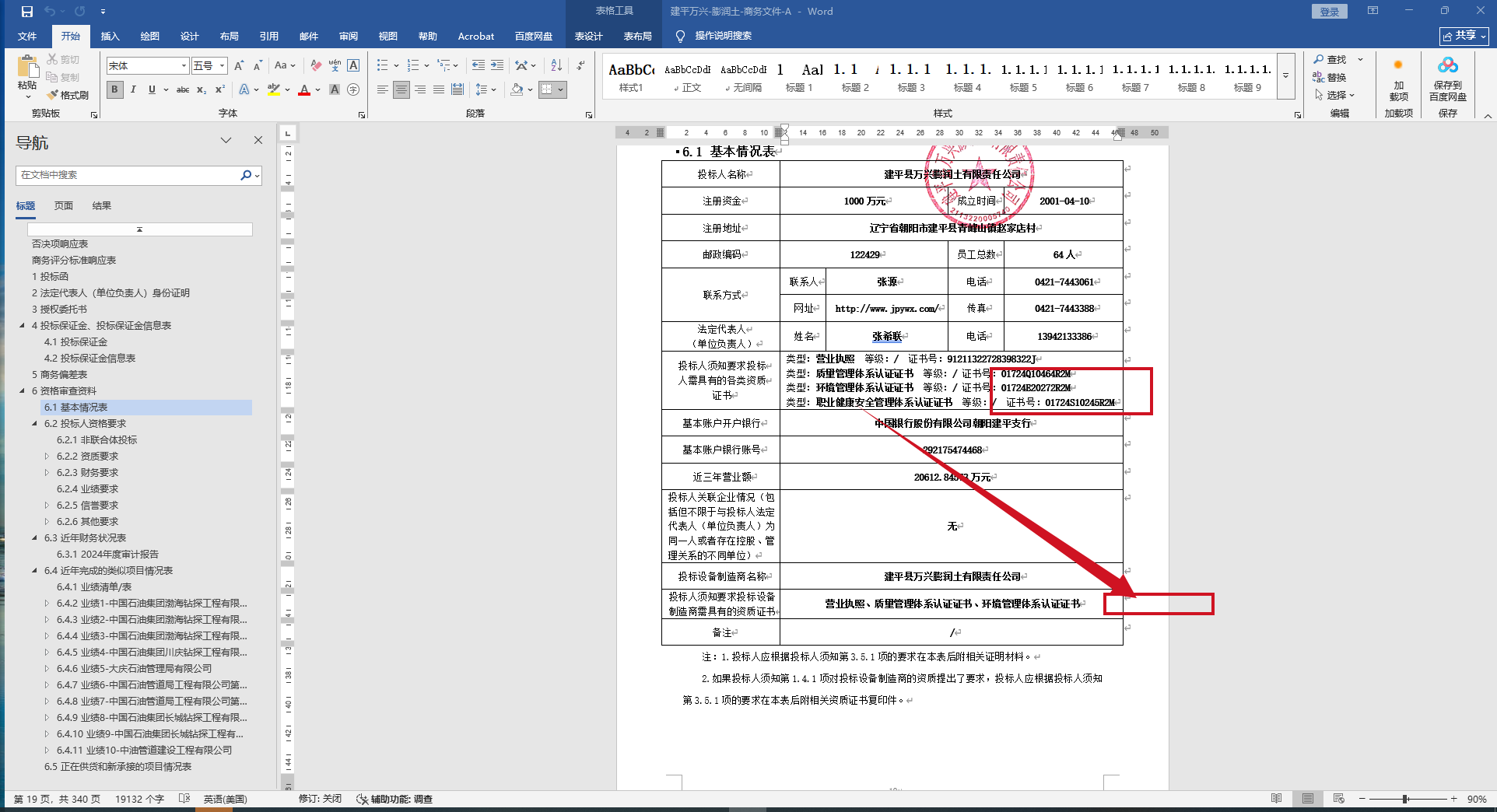The height and width of the screenshot is (812, 1497).
Task: Go to '6.3.1 2024年度审计报告' heading
Action: point(107,555)
